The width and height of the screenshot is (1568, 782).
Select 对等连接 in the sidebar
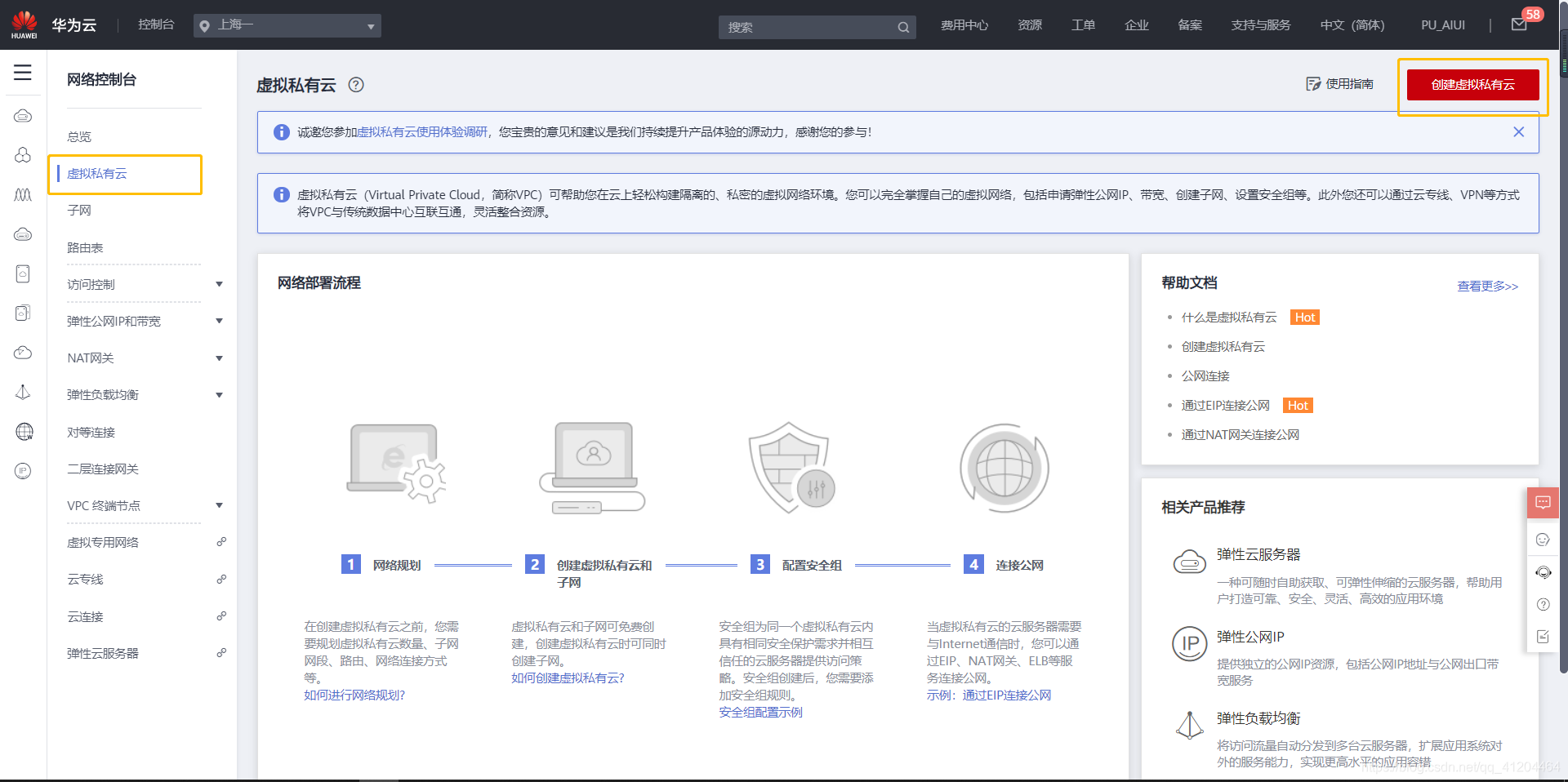coord(91,432)
